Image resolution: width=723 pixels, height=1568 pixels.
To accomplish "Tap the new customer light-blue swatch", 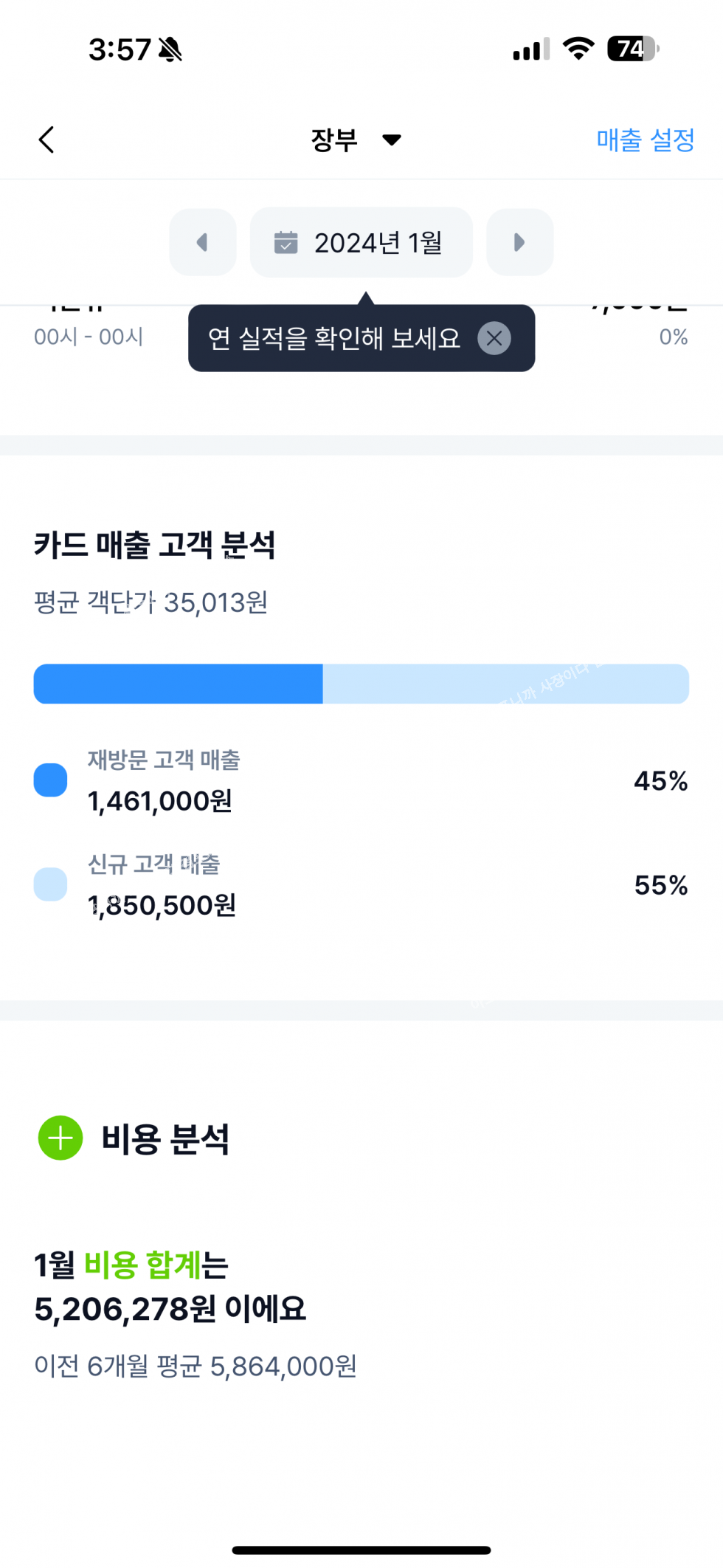I will click(x=50, y=884).
